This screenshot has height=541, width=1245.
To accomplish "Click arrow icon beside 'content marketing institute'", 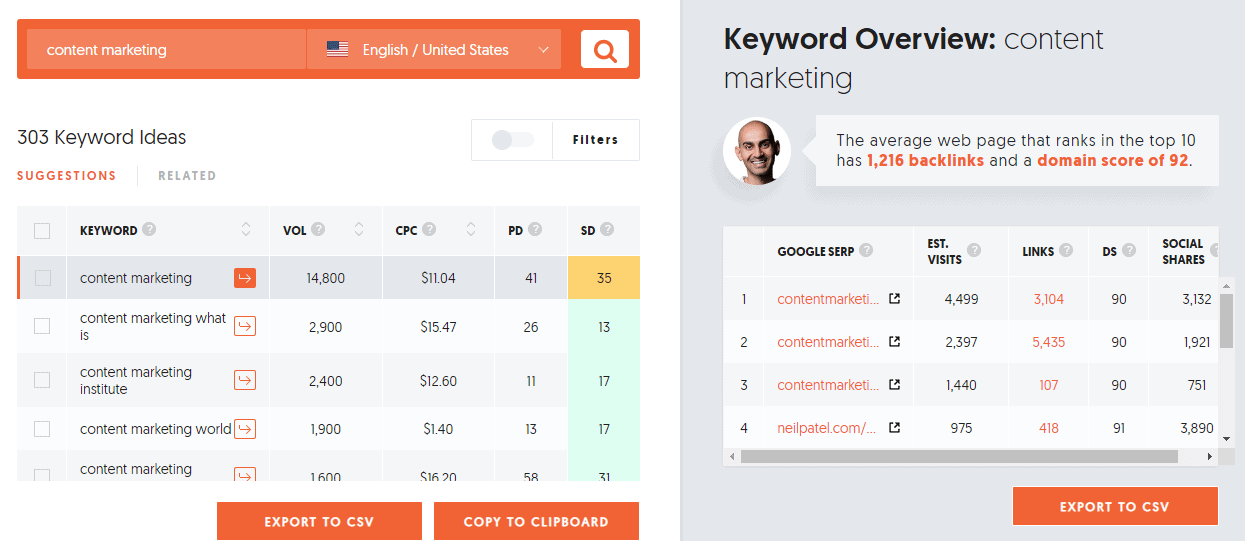I will pyautogui.click(x=245, y=380).
